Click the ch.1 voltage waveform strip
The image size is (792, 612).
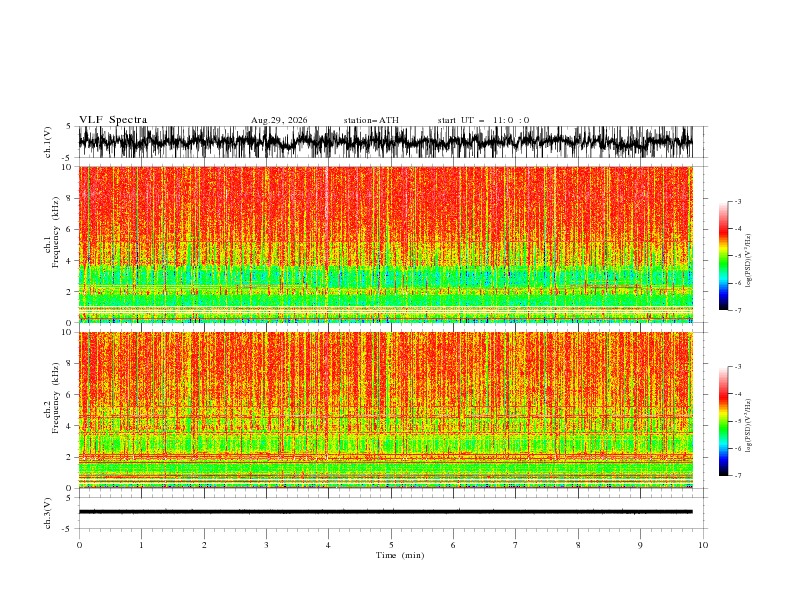click(385, 142)
